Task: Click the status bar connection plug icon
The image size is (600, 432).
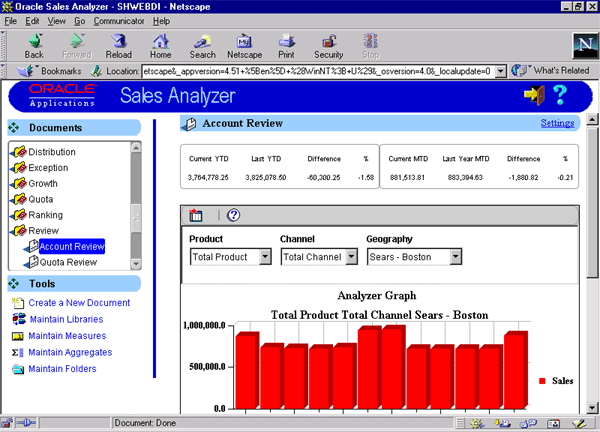Action: (26, 423)
